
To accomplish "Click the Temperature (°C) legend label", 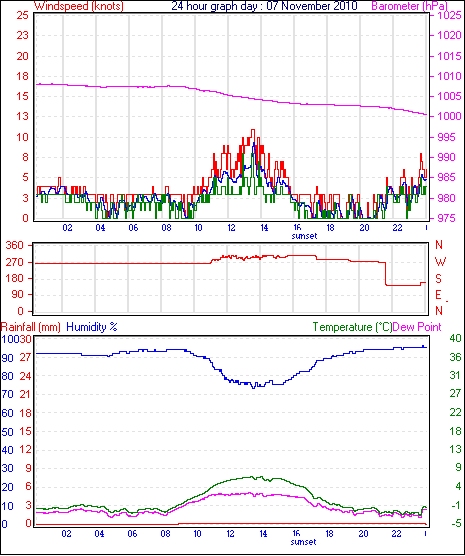I will (x=353, y=327).
